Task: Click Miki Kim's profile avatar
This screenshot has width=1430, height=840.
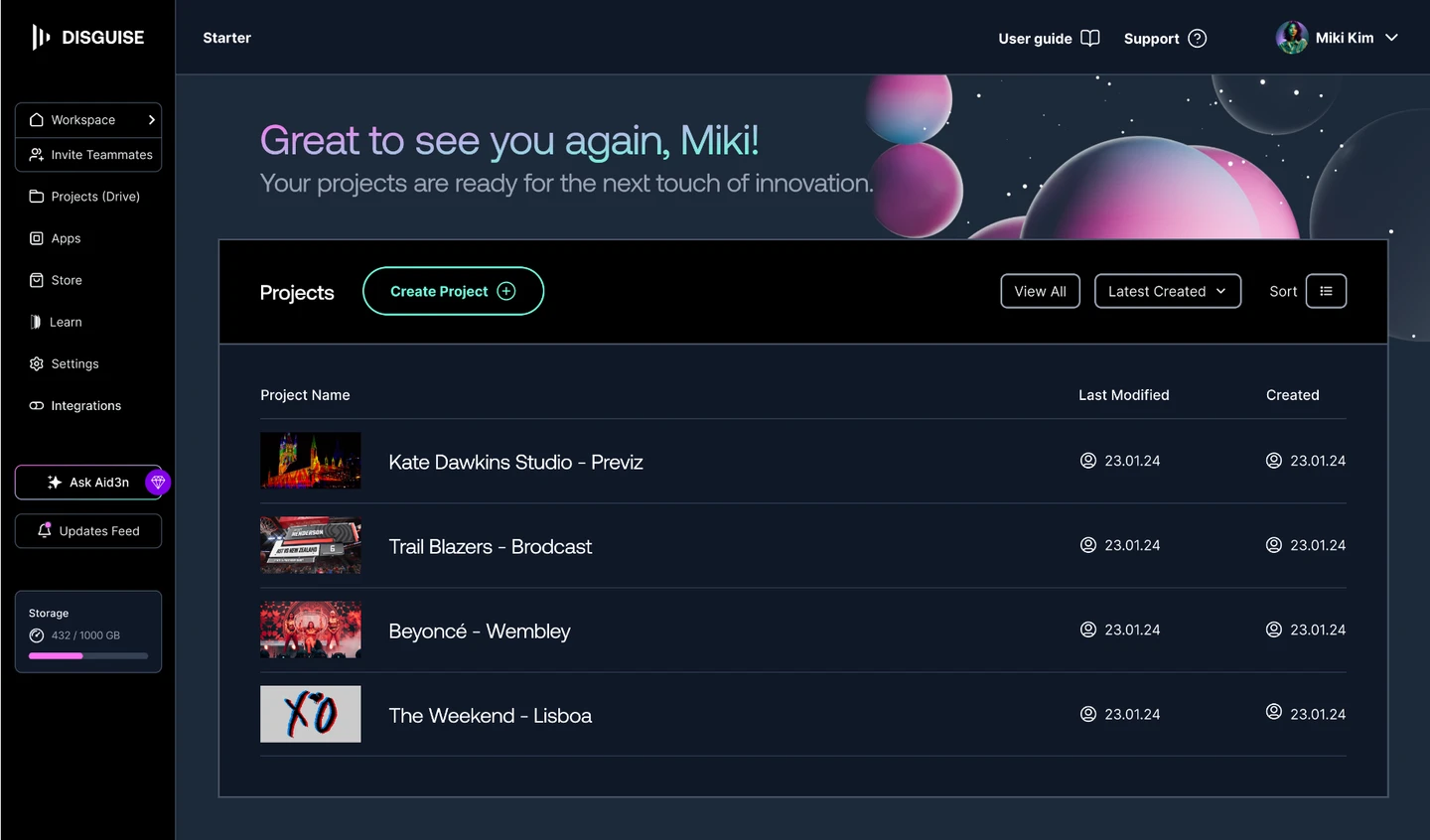Action: pos(1291,38)
